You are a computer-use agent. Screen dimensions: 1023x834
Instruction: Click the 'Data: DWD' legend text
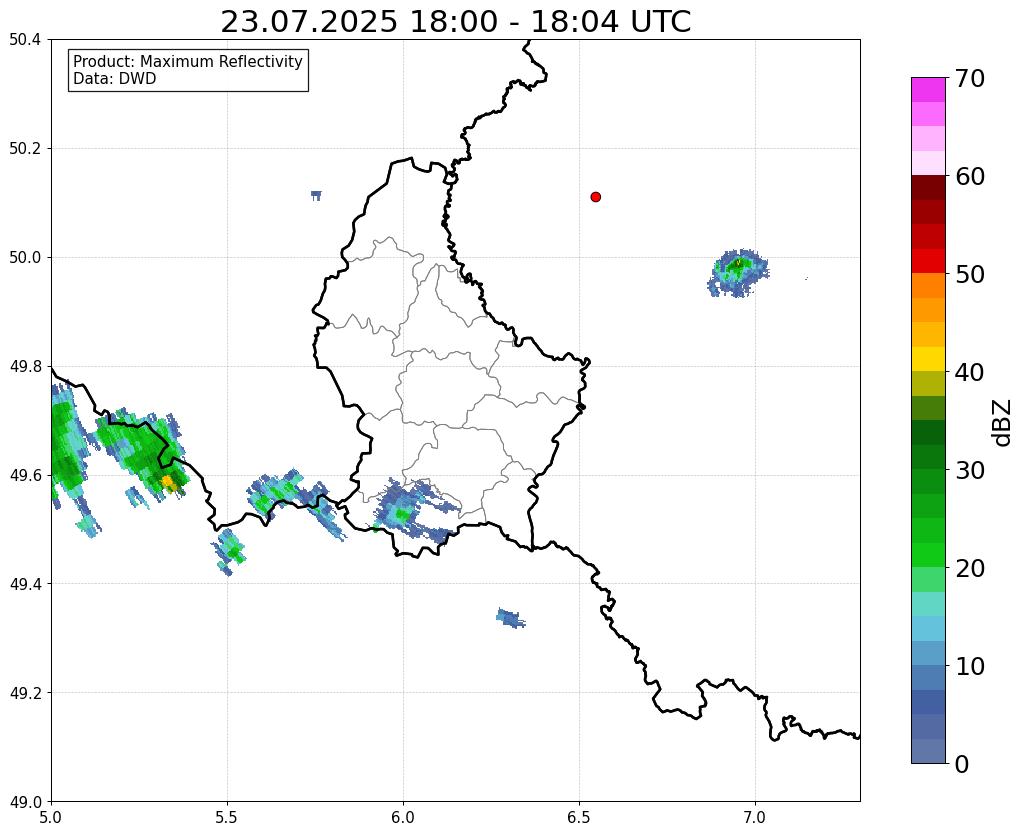tap(115, 79)
